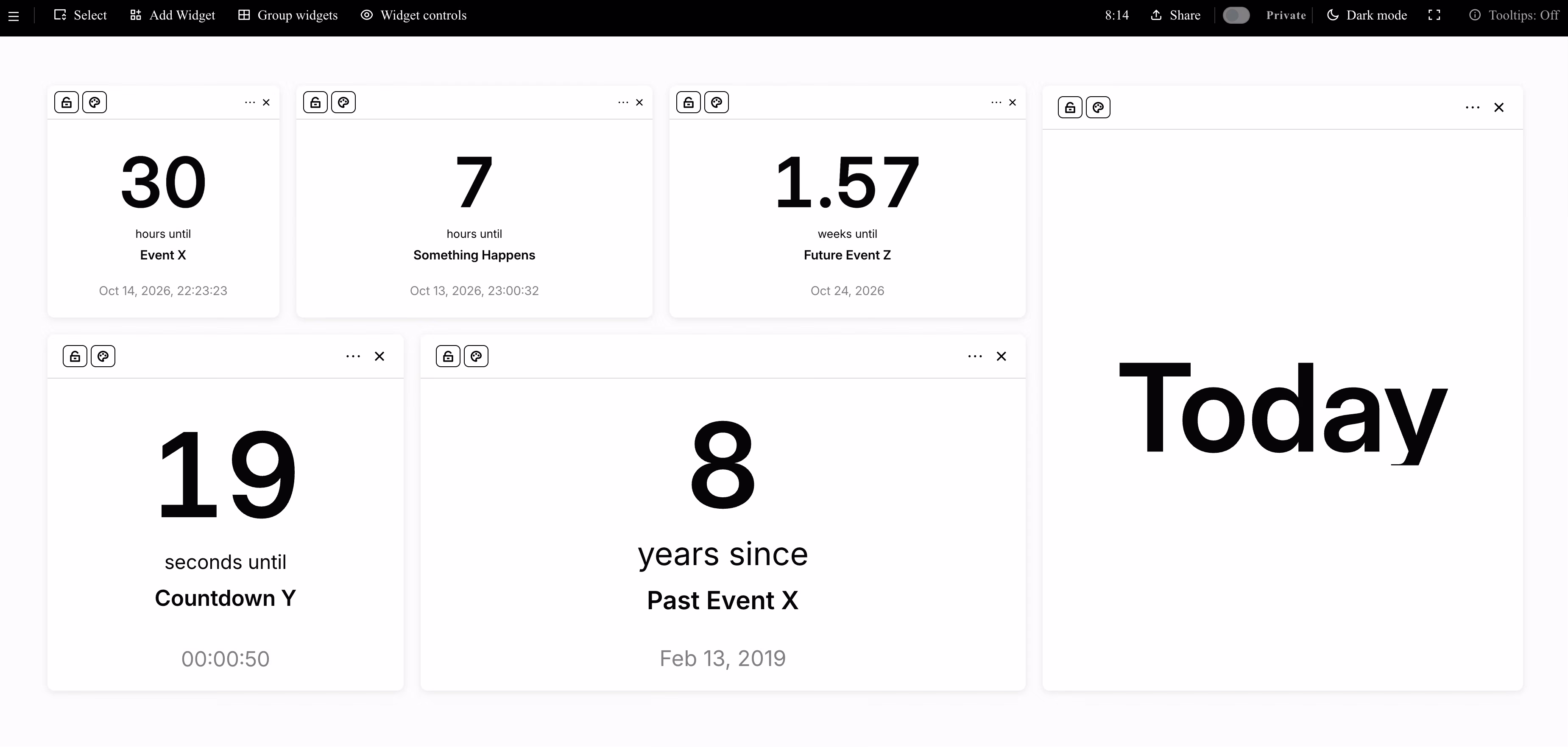The height and width of the screenshot is (747, 1568).
Task: Toggle Widget controls visibility
Action: click(x=414, y=15)
